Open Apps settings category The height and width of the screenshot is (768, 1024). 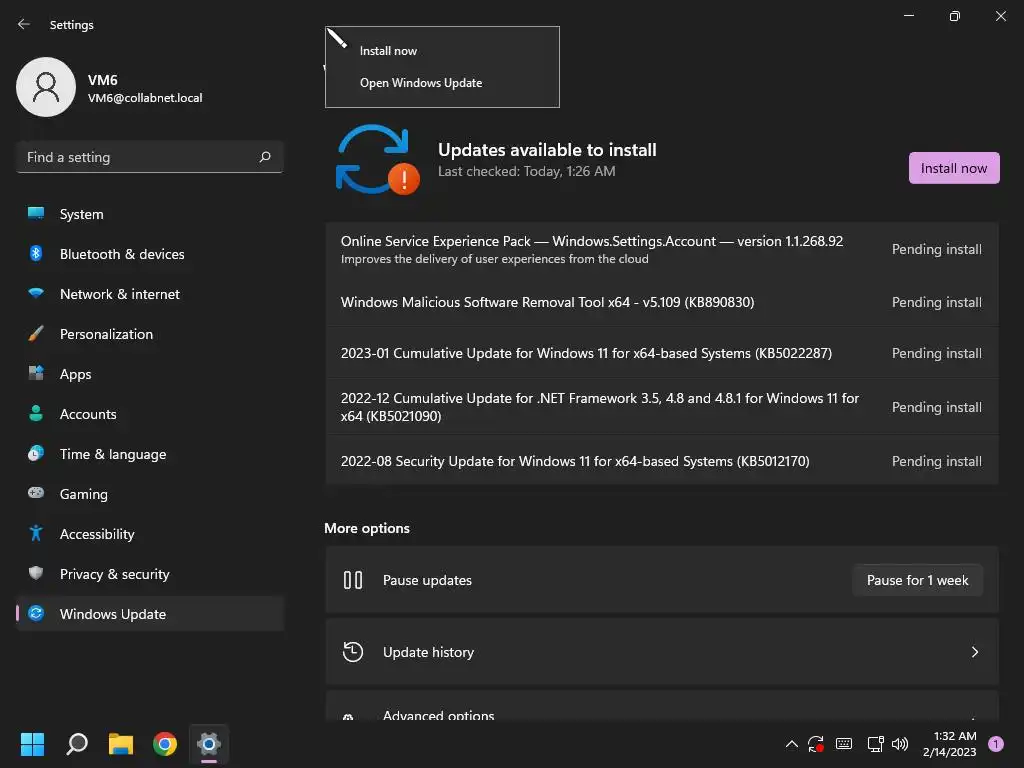(x=150, y=374)
